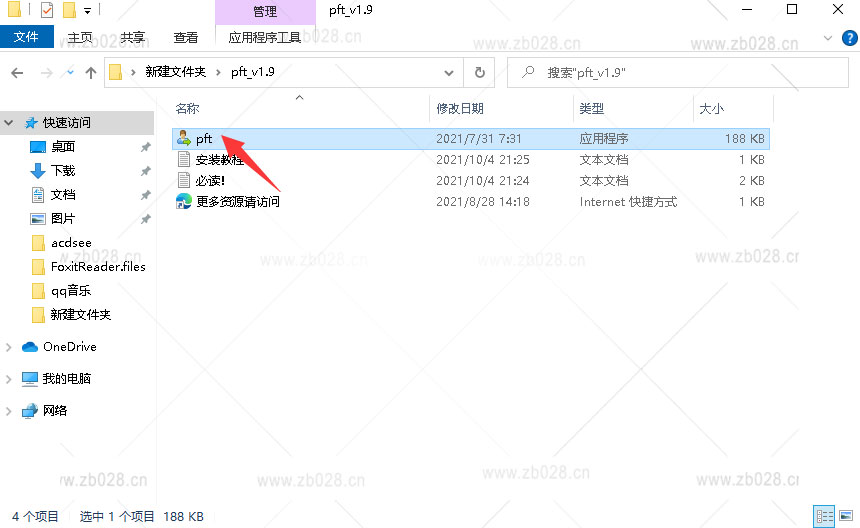860x528 pixels.
Task: Click the 快速访问 star icon
Action: tap(31, 123)
